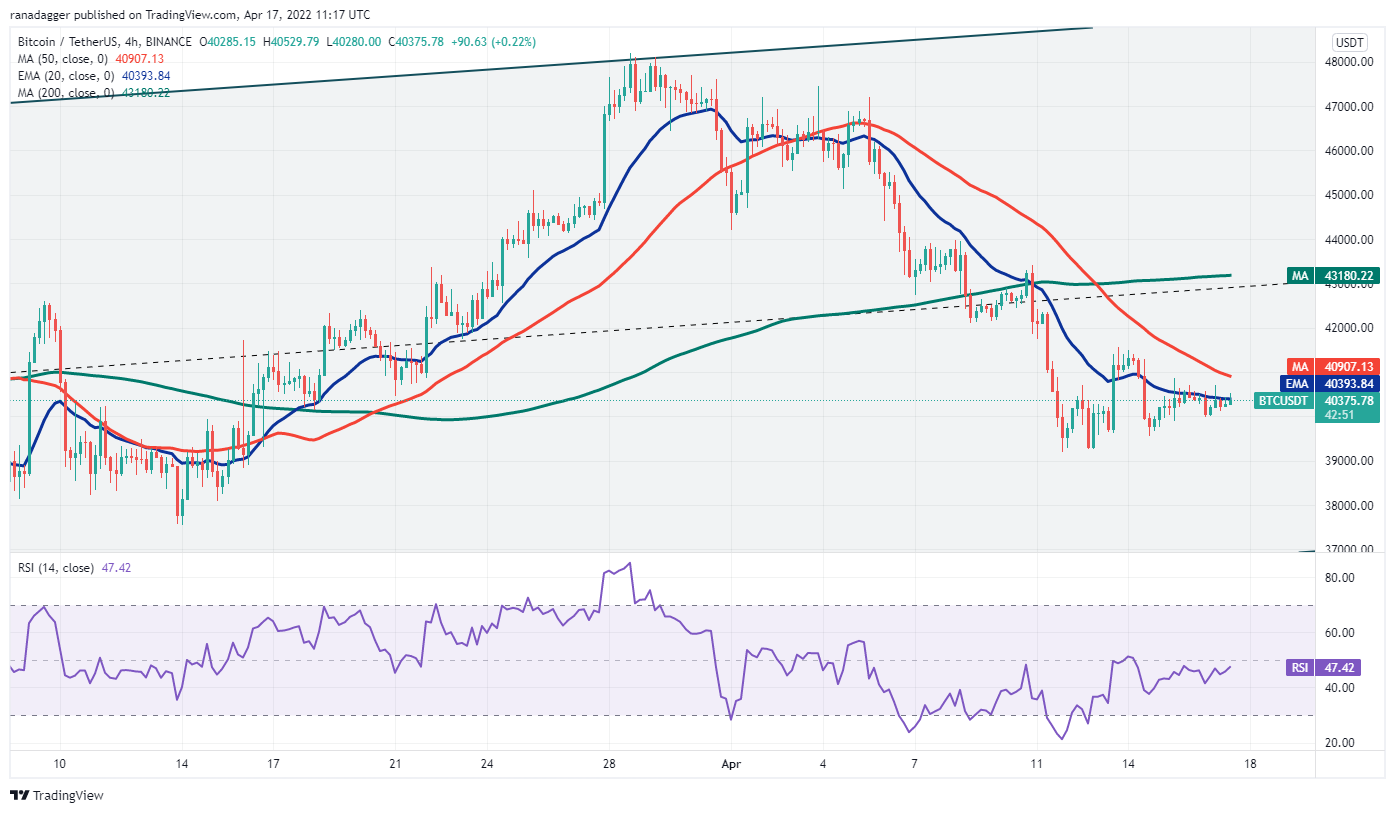
Task: Click the 28 date label on time axis
Action: tap(607, 762)
